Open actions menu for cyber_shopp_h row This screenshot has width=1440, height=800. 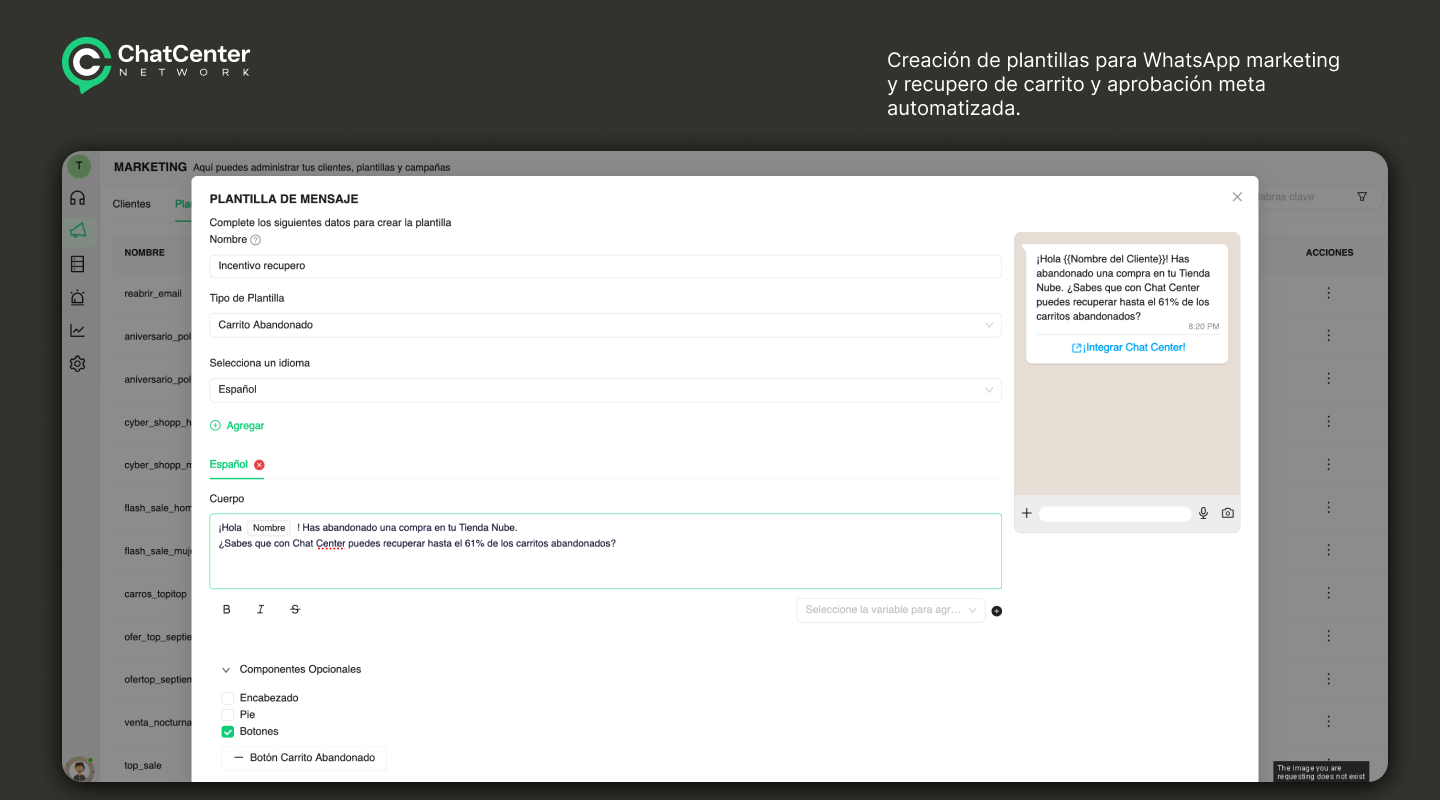[1329, 422]
